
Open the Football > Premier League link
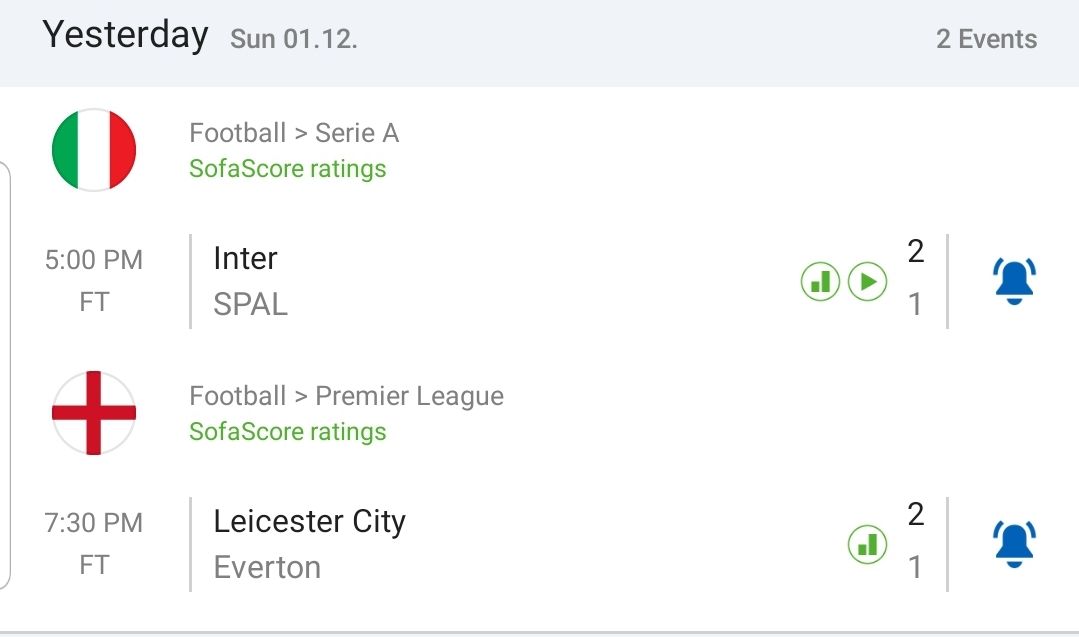pyautogui.click(x=346, y=396)
